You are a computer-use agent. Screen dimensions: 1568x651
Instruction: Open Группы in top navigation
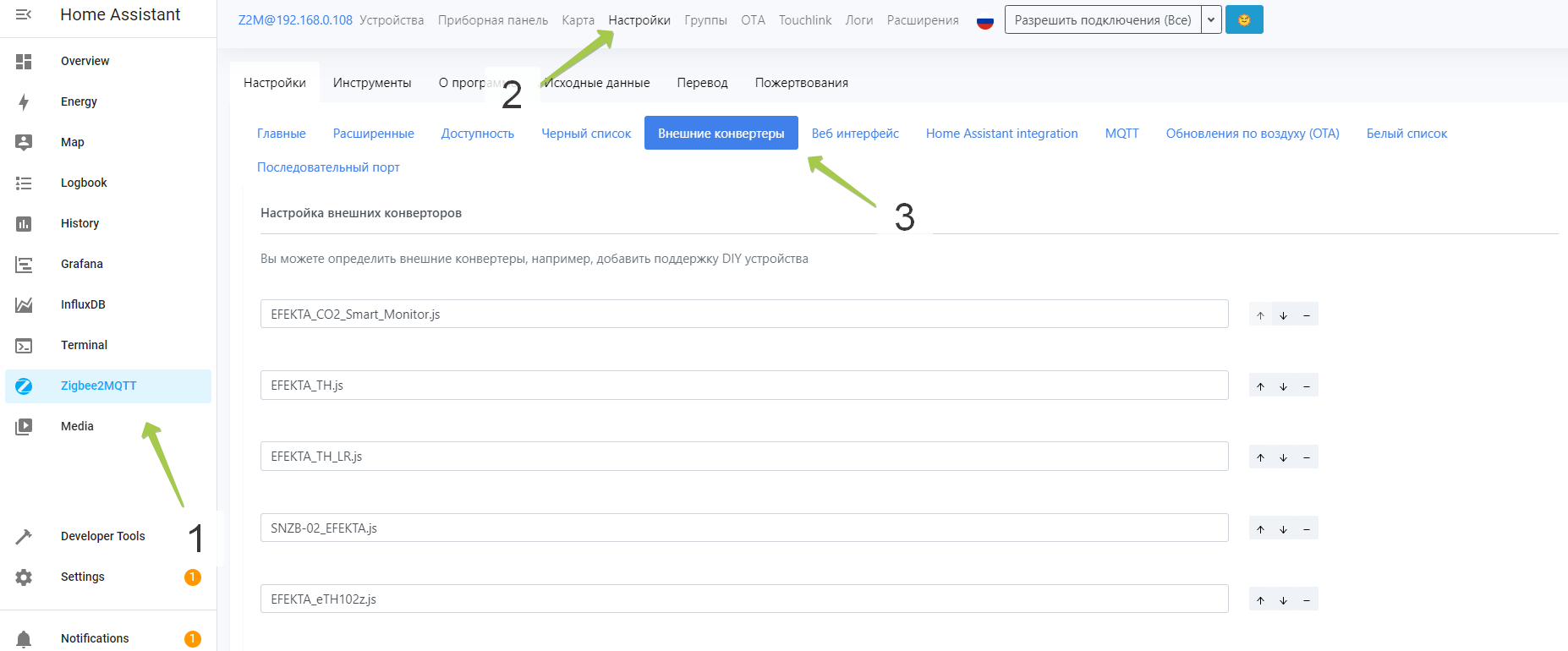pos(705,20)
